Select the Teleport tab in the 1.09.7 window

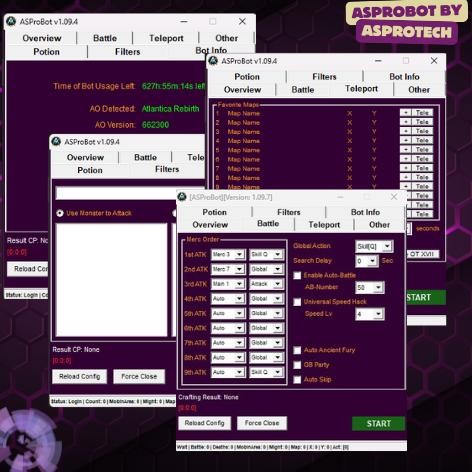click(324, 225)
